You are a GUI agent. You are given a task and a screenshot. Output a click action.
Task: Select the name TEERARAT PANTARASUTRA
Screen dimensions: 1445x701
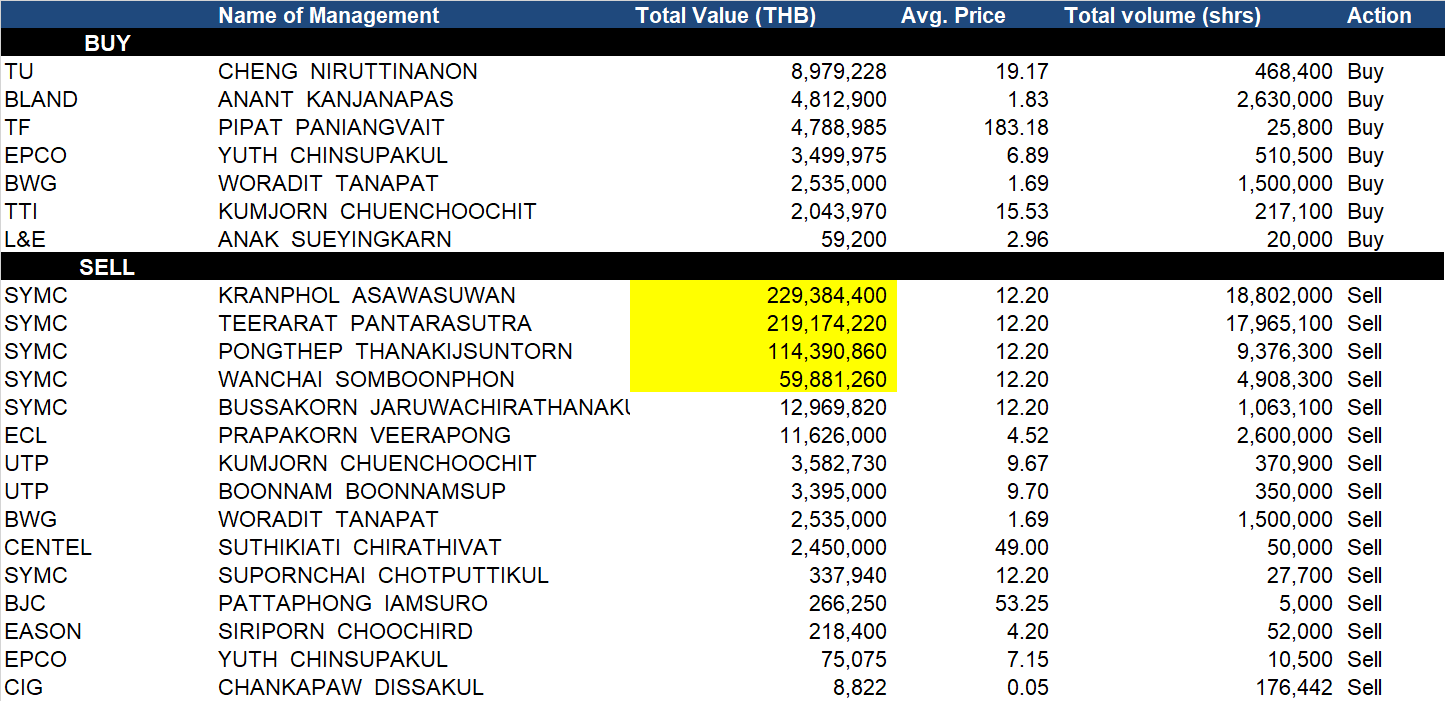click(375, 323)
